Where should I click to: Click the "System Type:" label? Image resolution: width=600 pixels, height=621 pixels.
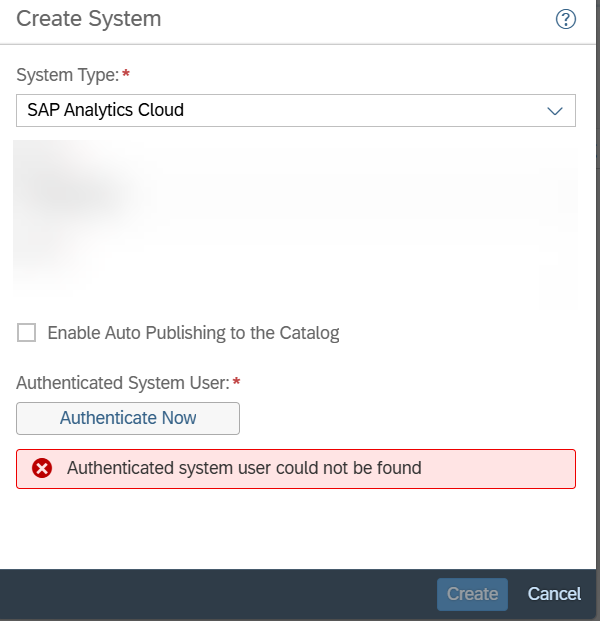click(x=68, y=75)
